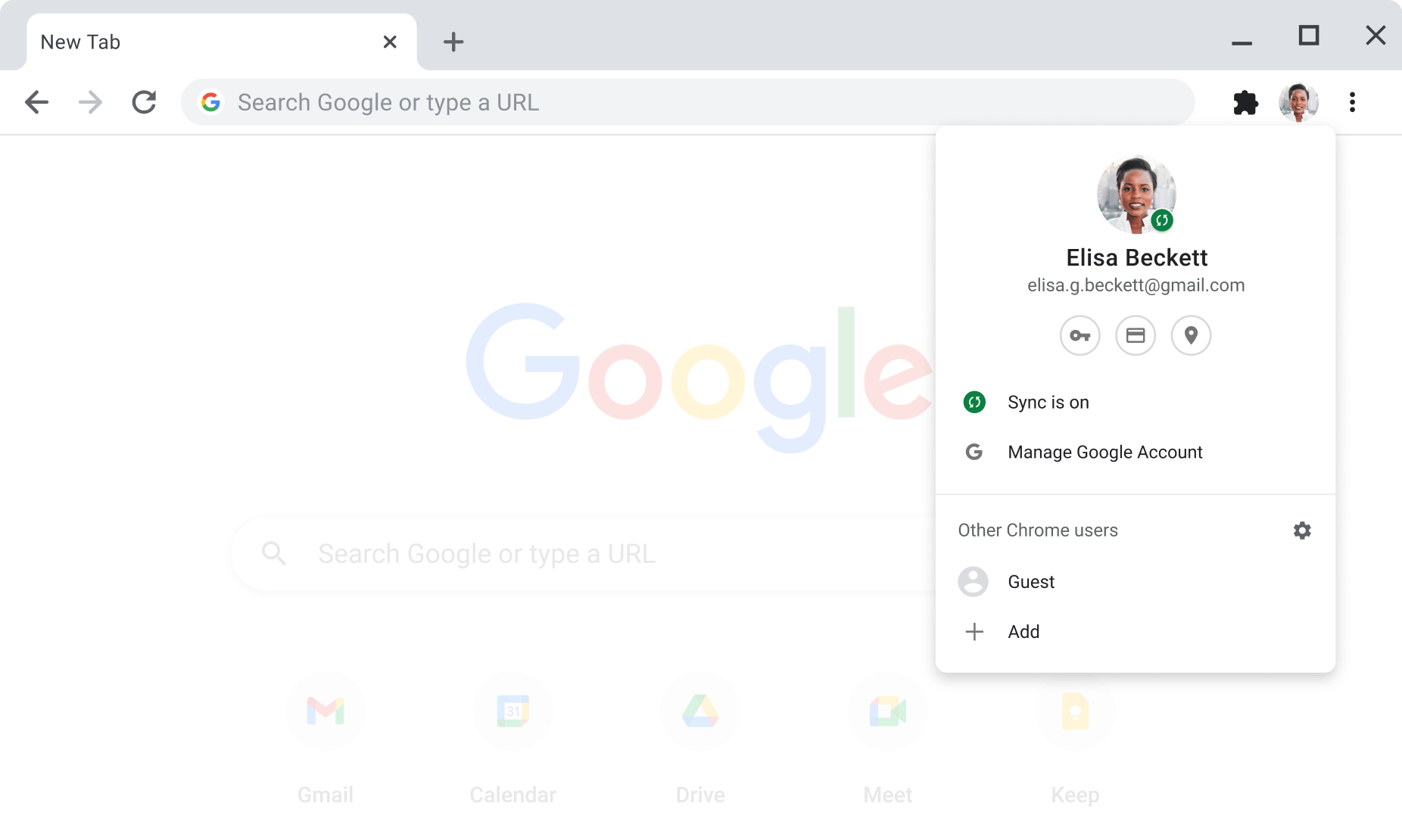The width and height of the screenshot is (1402, 840).
Task: Open the Gmail shortcut
Action: [326, 712]
